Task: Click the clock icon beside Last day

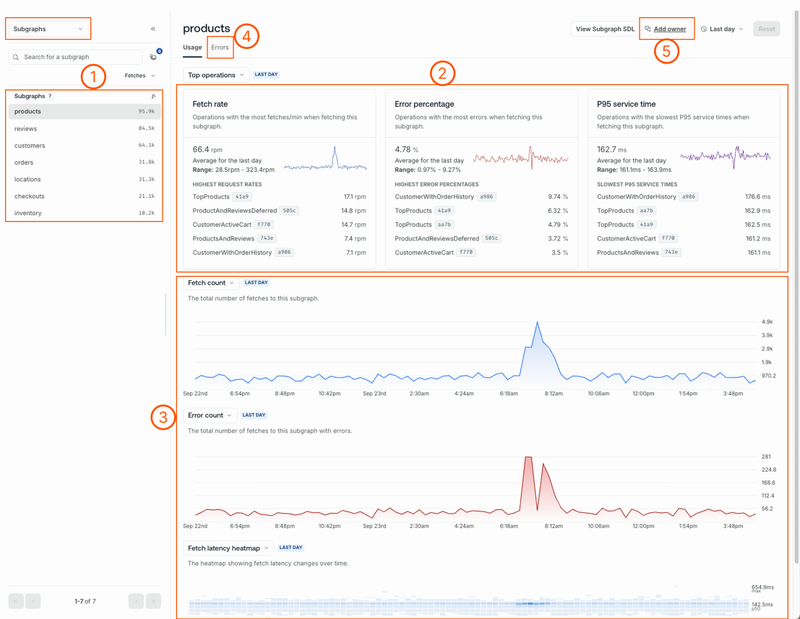Action: click(x=702, y=28)
